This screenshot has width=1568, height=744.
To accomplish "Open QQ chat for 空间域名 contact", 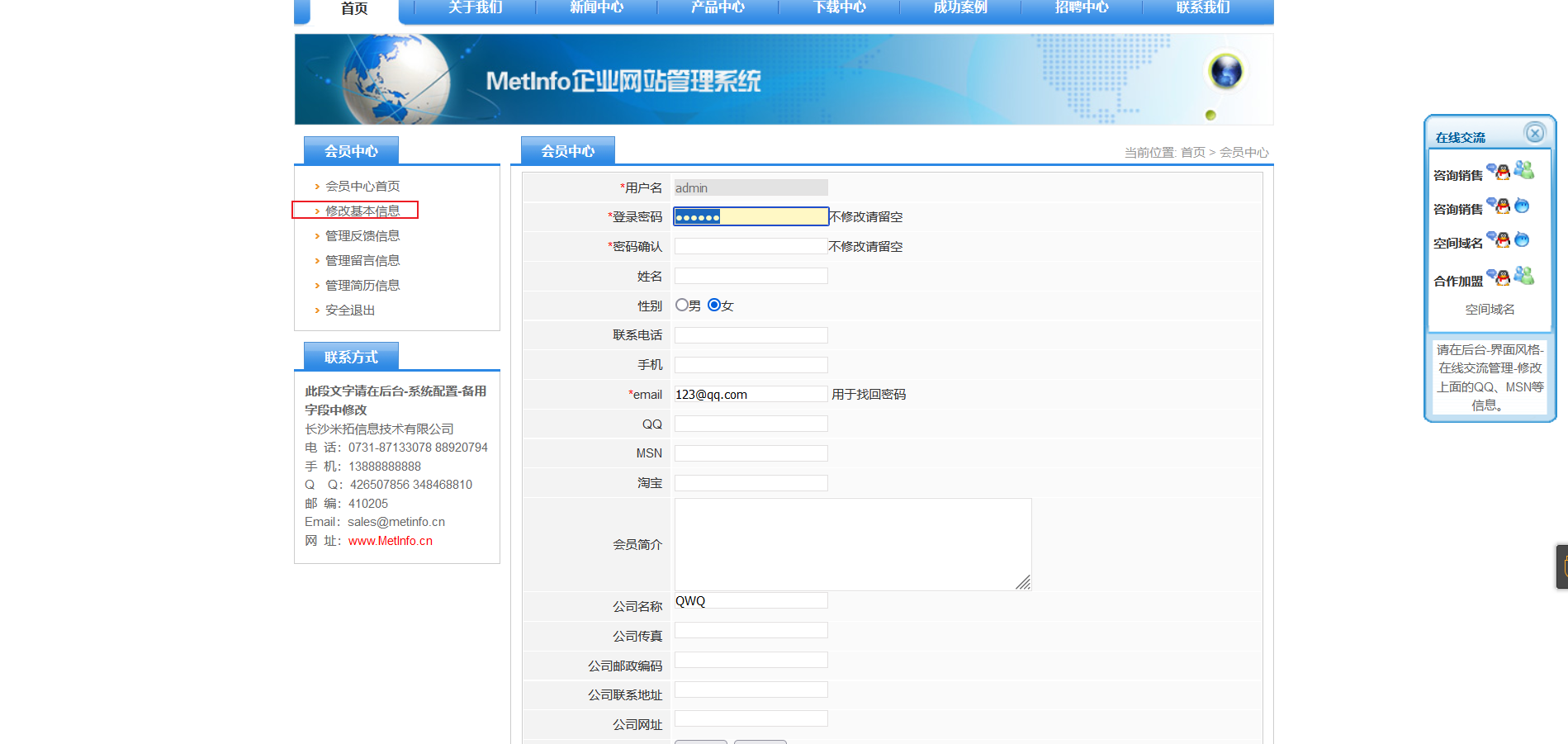I will tap(1503, 240).
